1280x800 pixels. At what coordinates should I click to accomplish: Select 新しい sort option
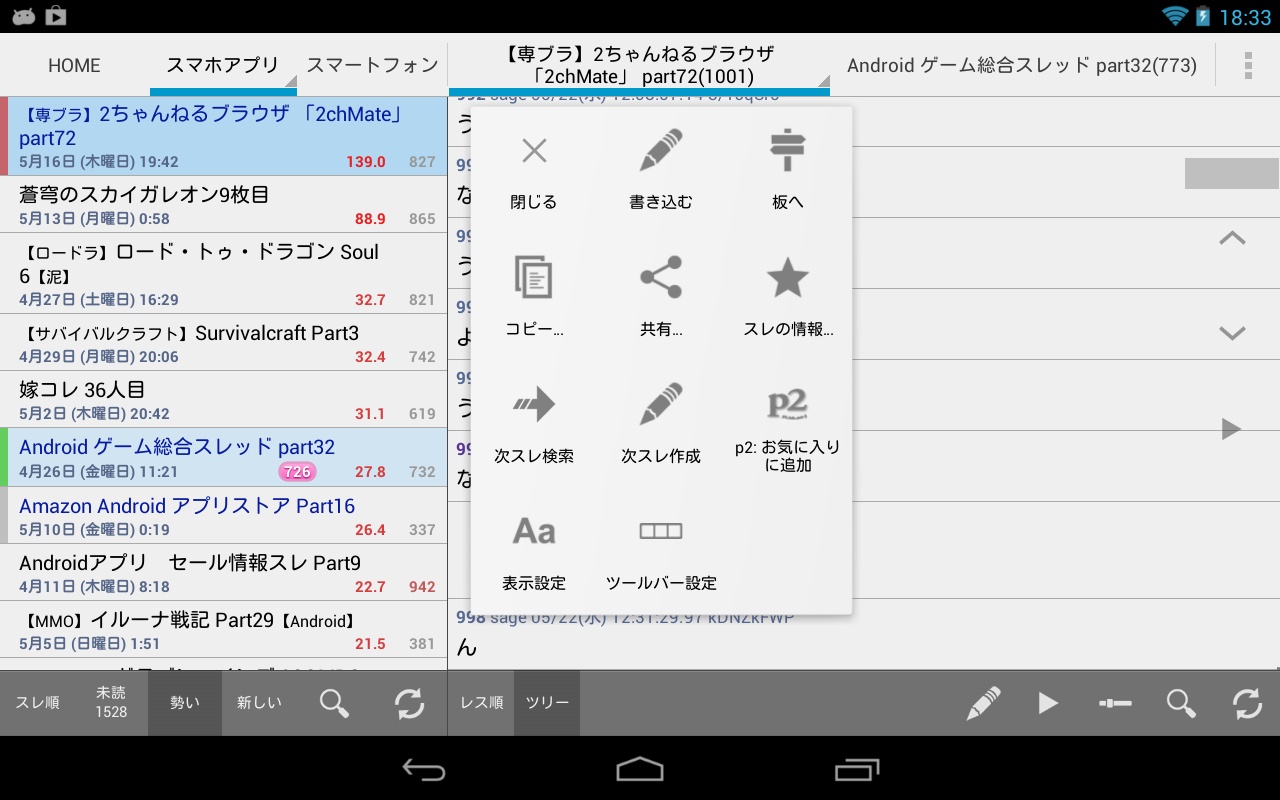point(259,703)
